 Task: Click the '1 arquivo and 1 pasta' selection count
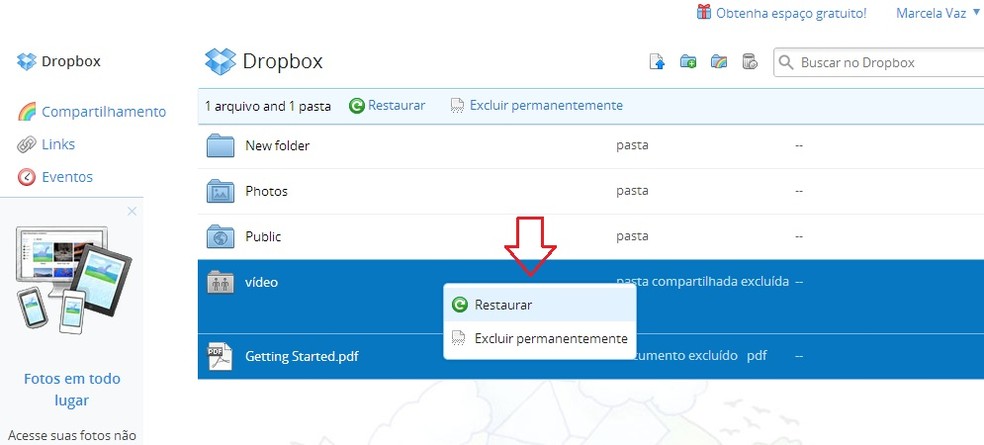(268, 106)
